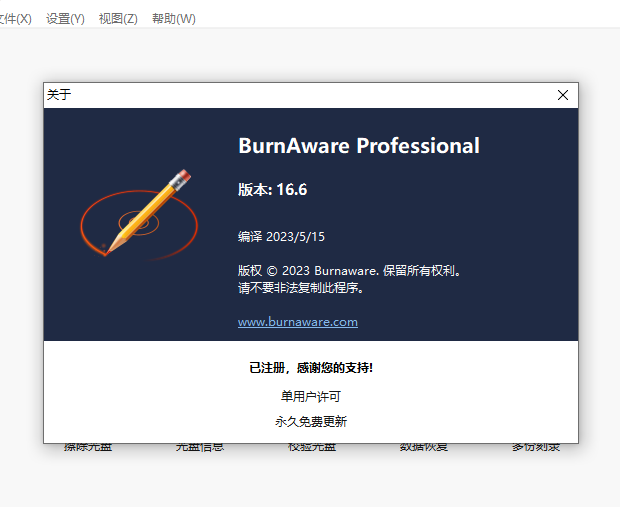Click the 版本: 16.6 text
The image size is (620, 507).
coord(272,189)
